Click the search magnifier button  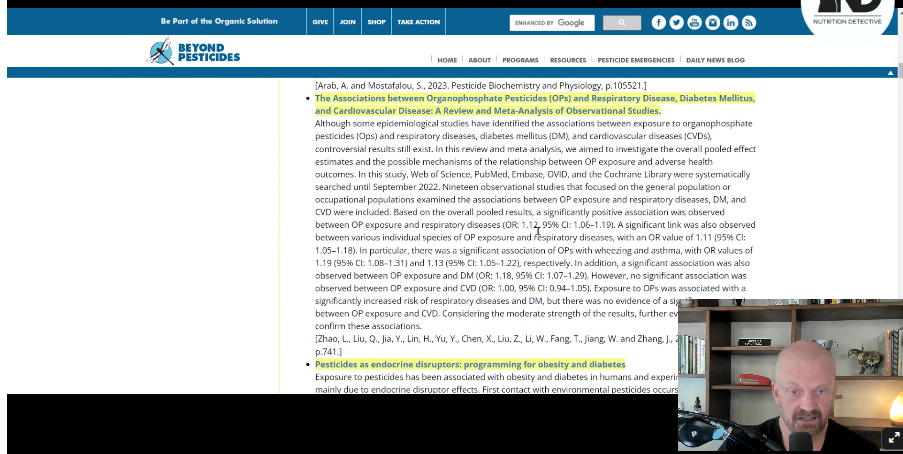[x=622, y=22]
